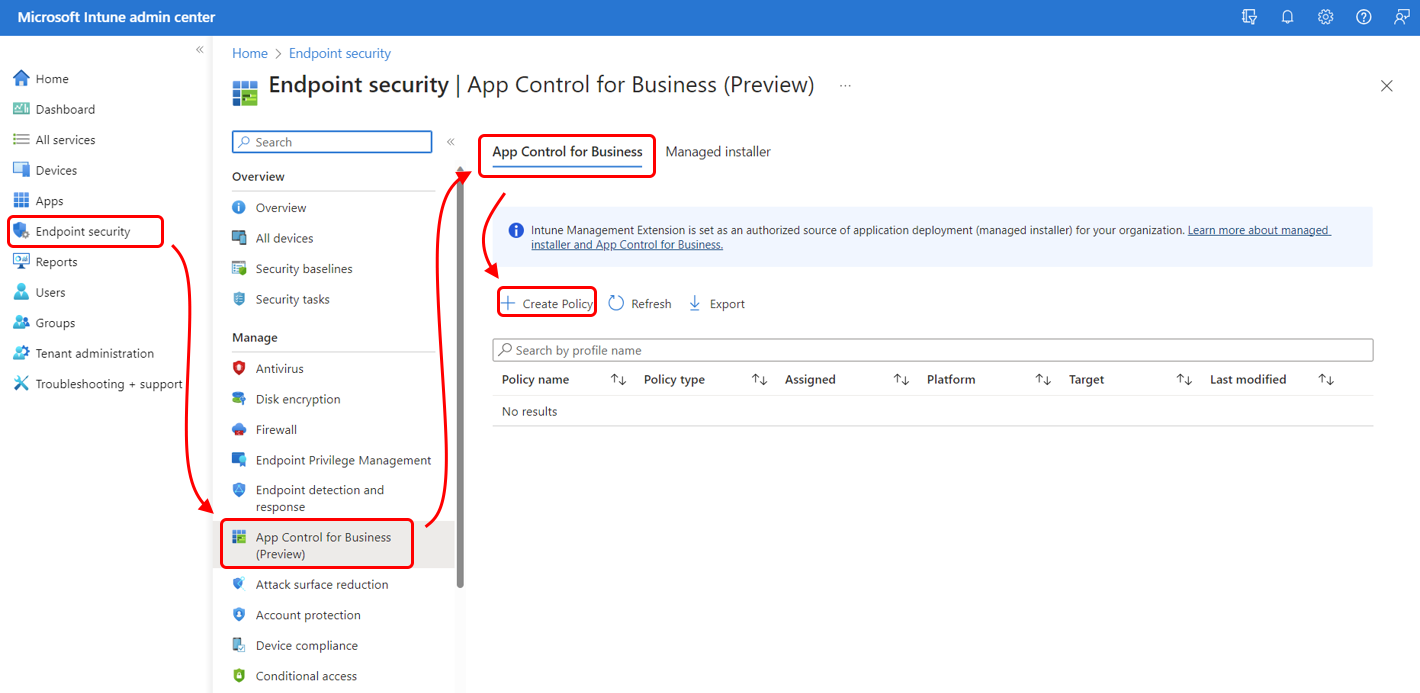Click the Firewall cloud icon
Screen dimensions: 1420x693
tap(239, 429)
